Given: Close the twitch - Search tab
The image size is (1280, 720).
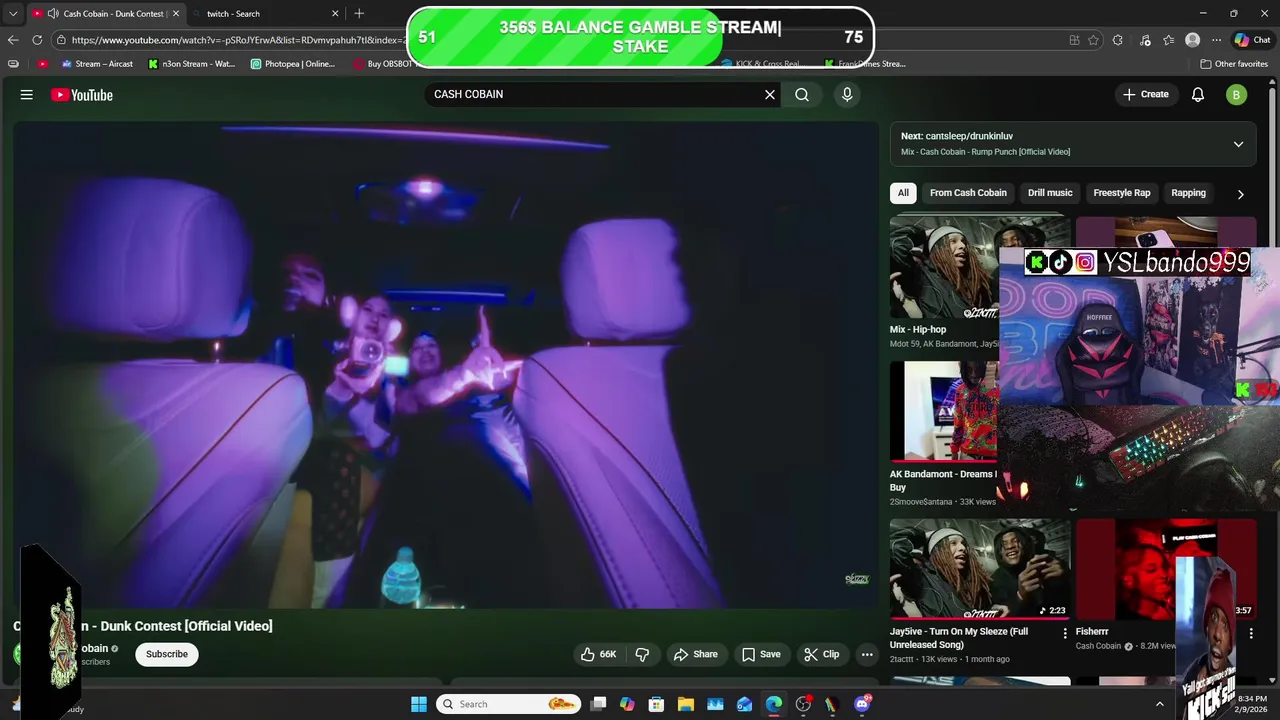Looking at the screenshot, I should (335, 14).
